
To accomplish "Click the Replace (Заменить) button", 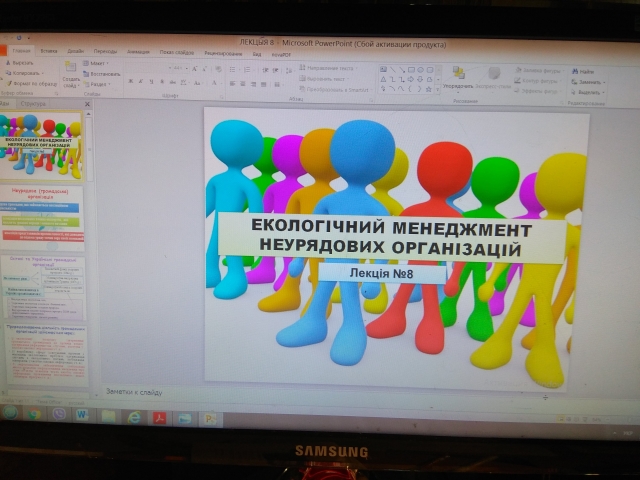I will pos(588,82).
